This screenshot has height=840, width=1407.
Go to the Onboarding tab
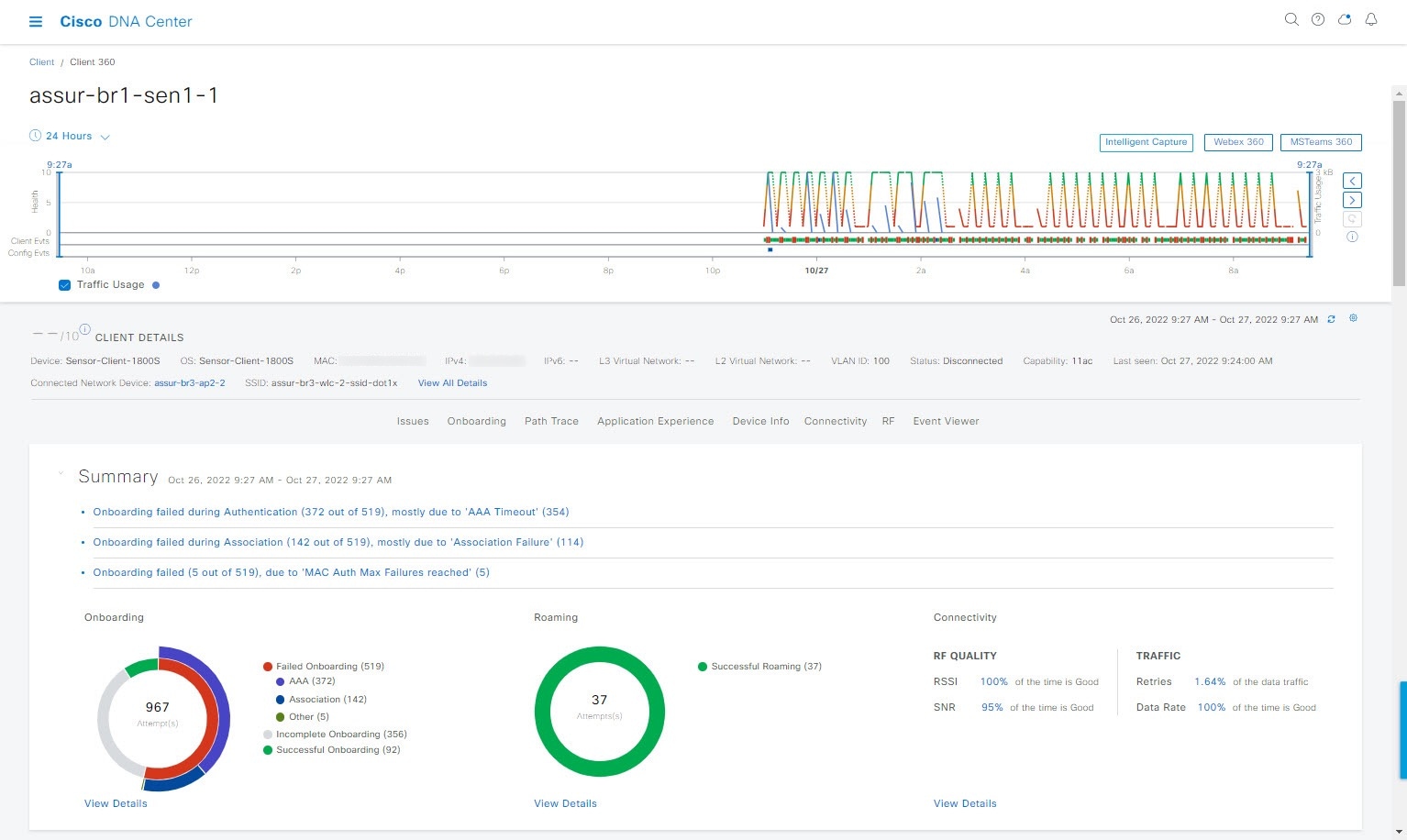(476, 421)
